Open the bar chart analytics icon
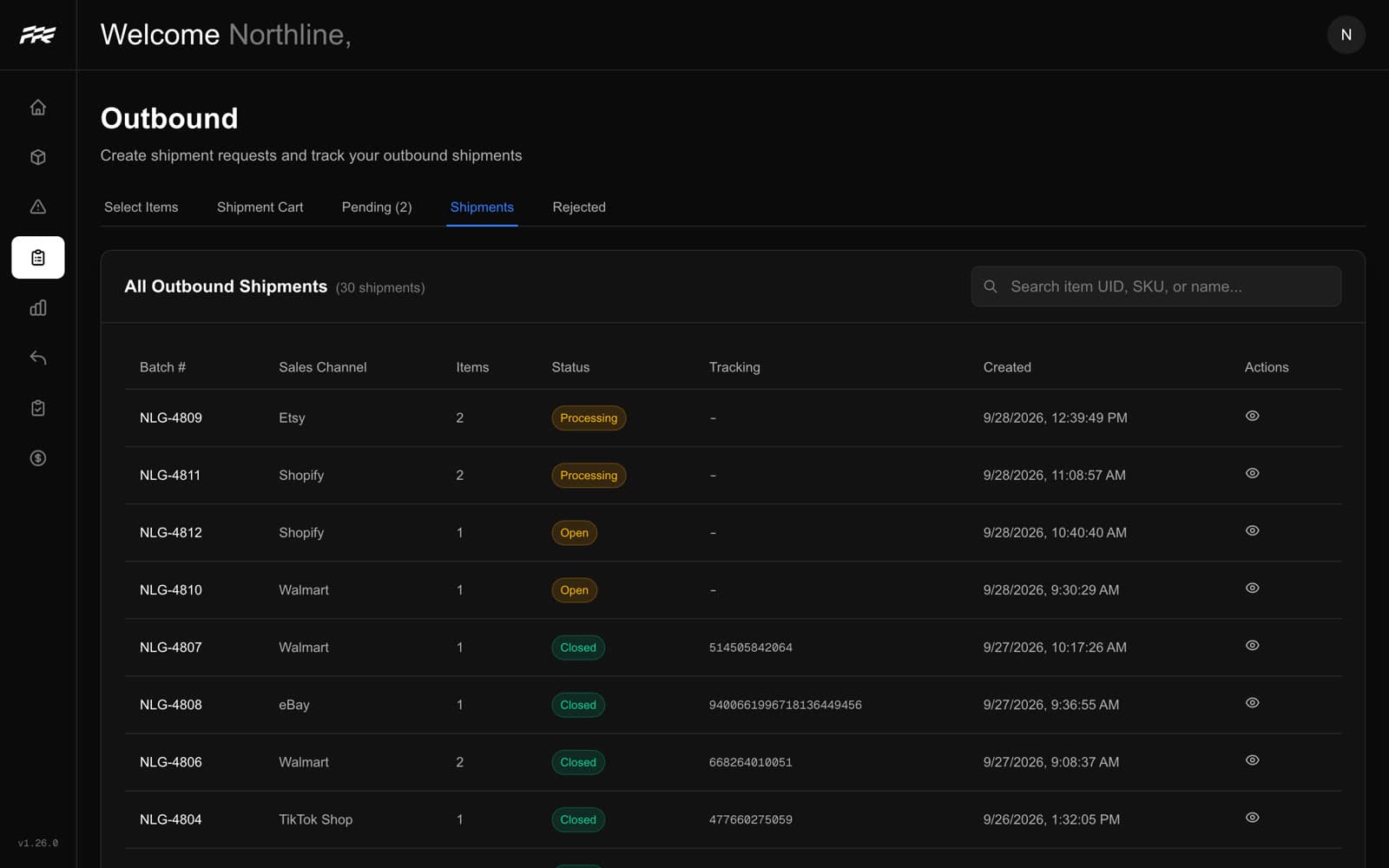The height and width of the screenshot is (868, 1389). pyautogui.click(x=37, y=308)
